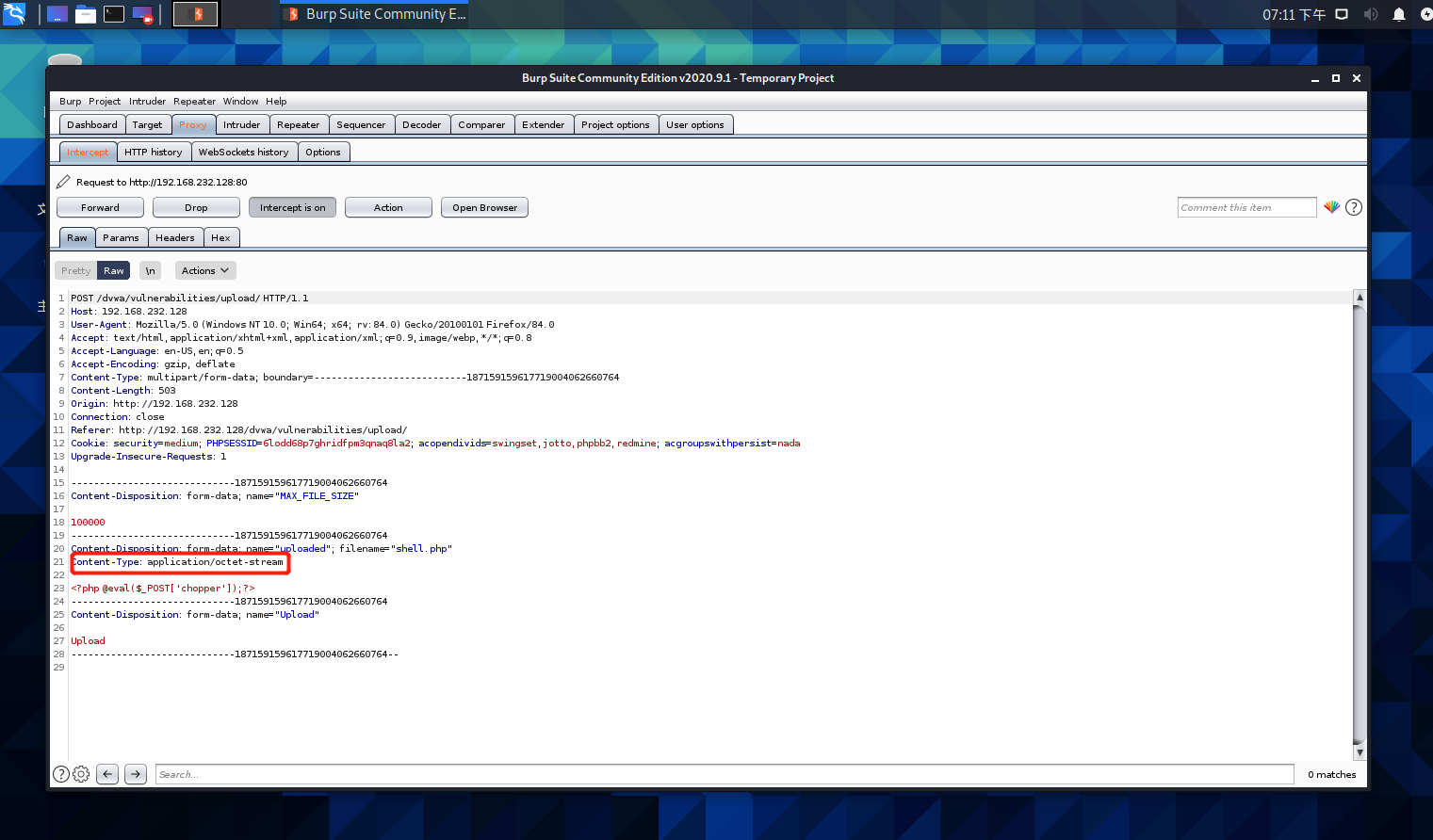This screenshot has width=1433, height=840.
Task: Open the User options tab
Action: click(x=695, y=124)
